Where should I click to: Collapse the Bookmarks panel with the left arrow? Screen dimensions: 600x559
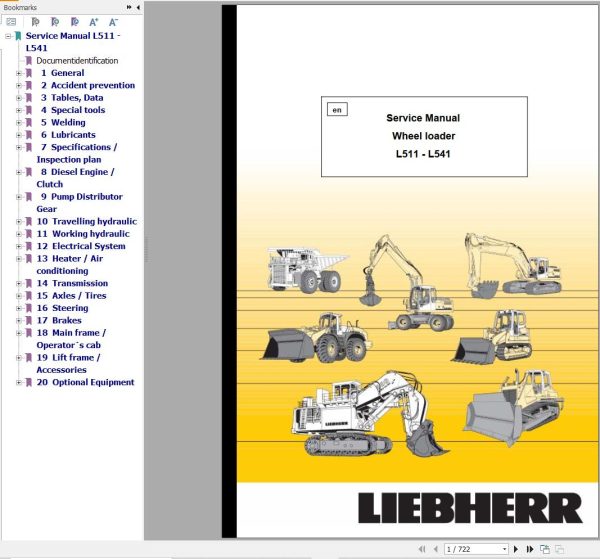(138, 7)
